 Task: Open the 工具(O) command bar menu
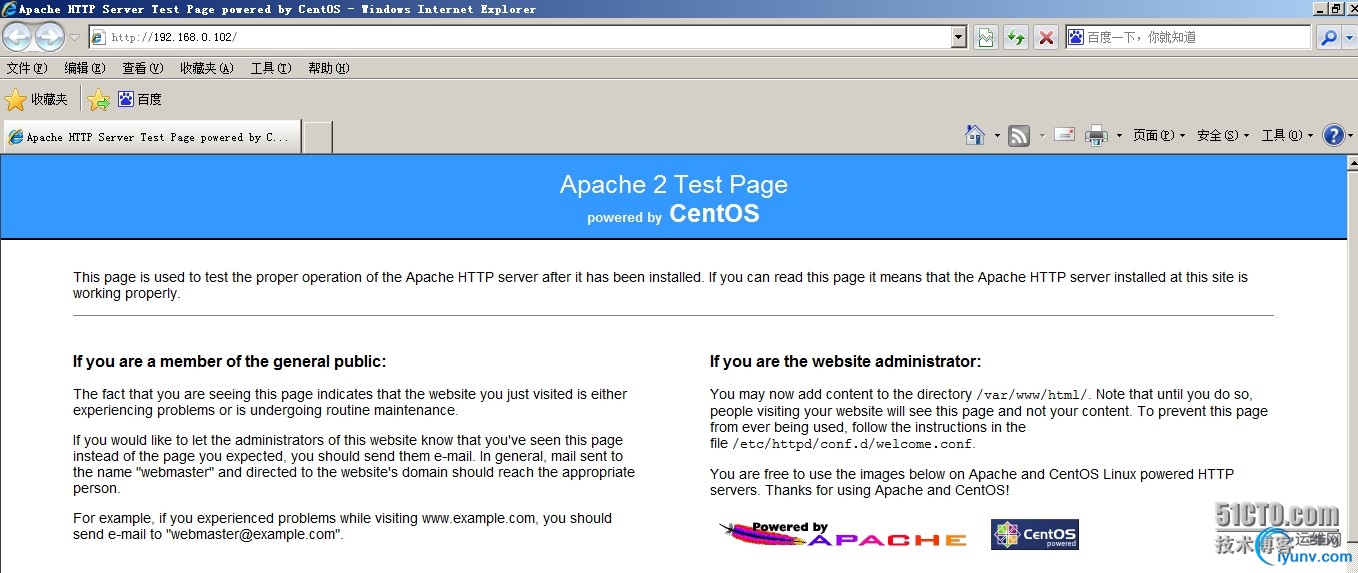[1287, 135]
